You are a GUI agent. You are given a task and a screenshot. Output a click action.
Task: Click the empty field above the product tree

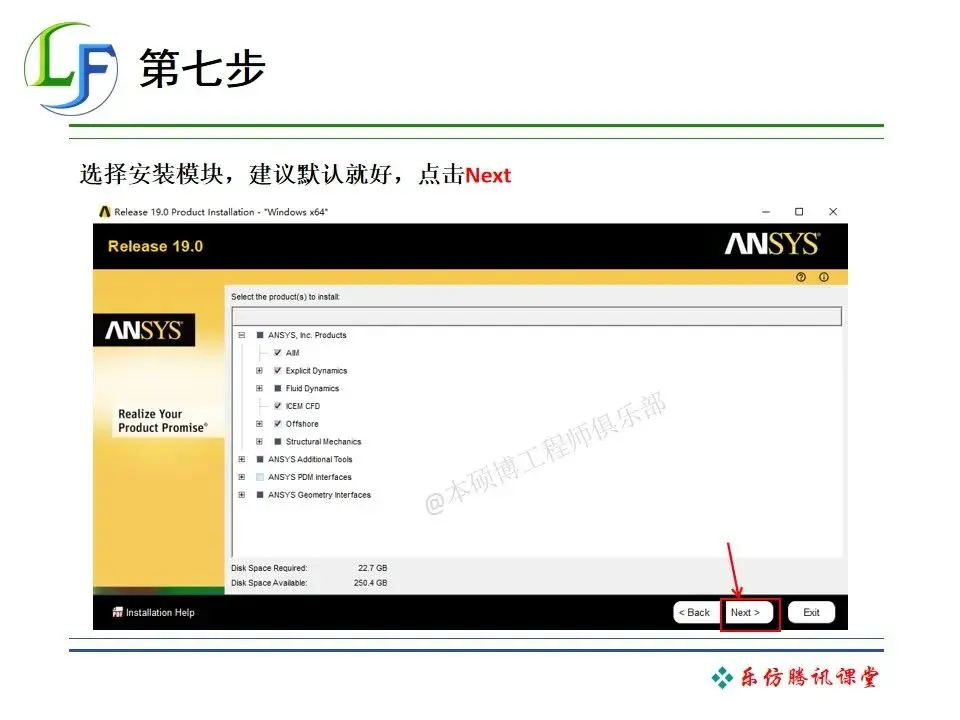coord(536,317)
